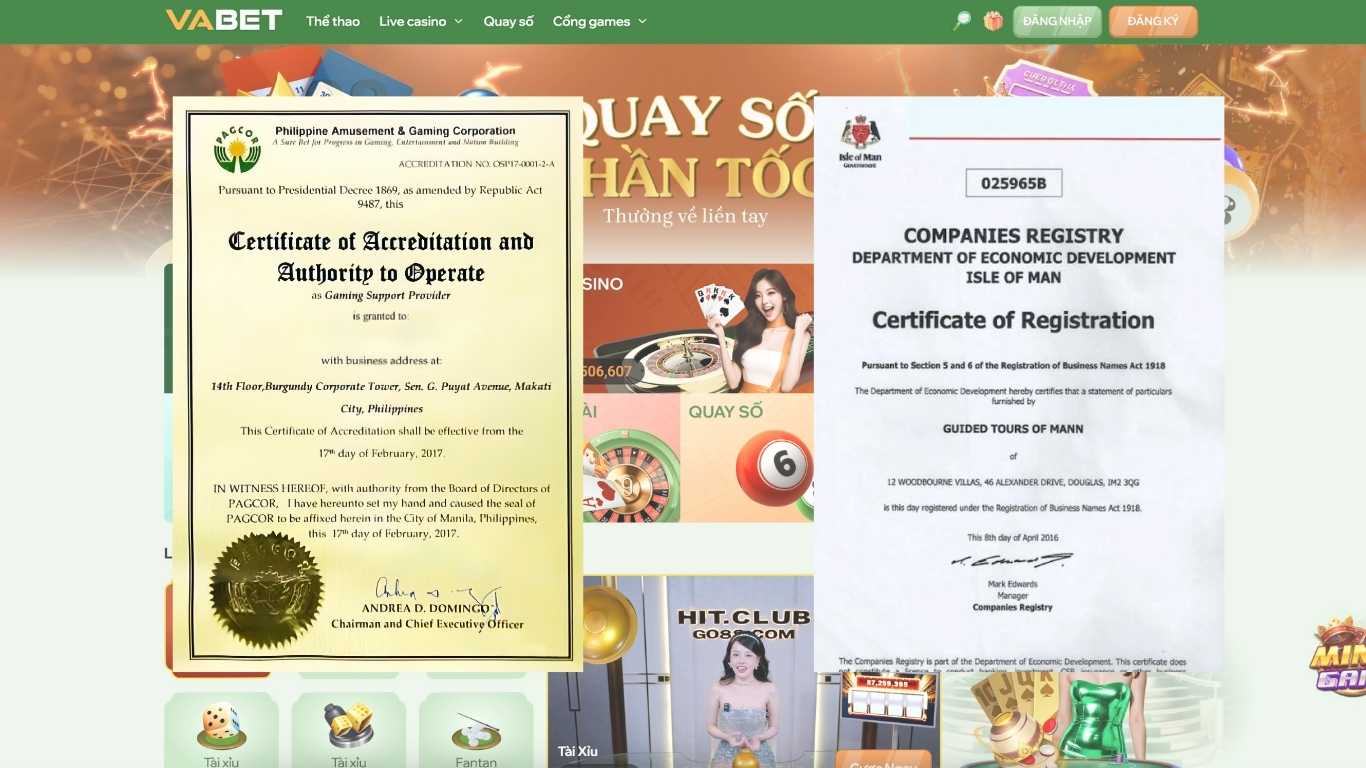The height and width of the screenshot is (768, 1366).
Task: Click the PAGCOR accreditation certificate image
Action: (x=378, y=384)
